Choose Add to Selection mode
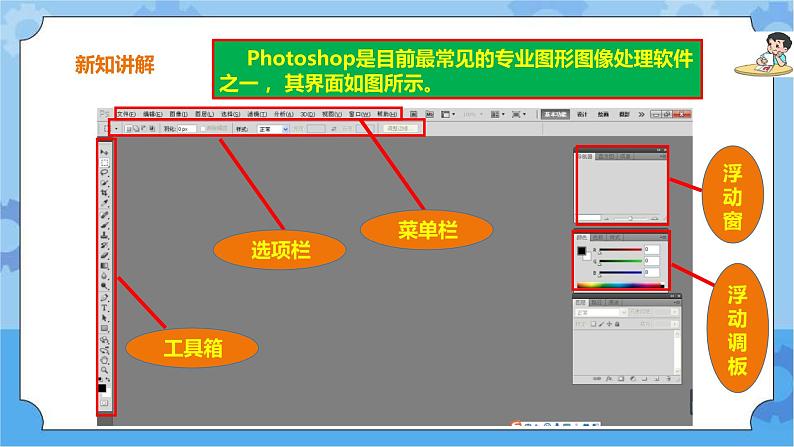The width and height of the screenshot is (794, 447). [x=136, y=129]
